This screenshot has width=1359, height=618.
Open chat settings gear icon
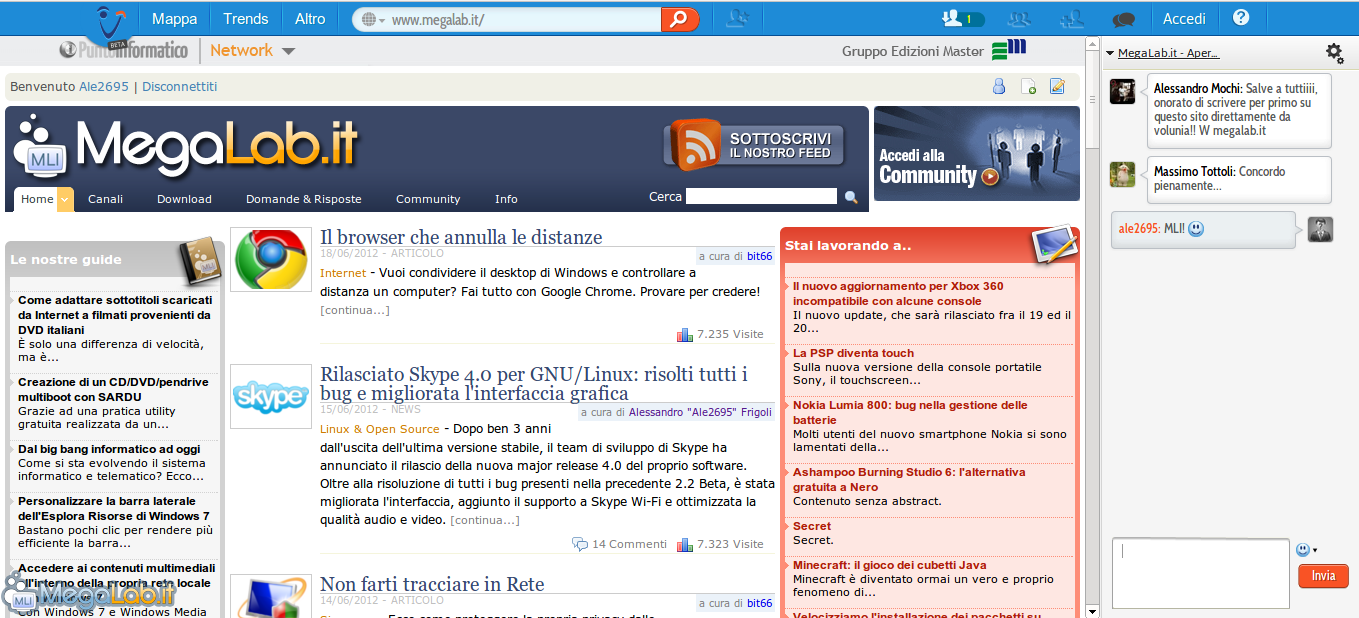pyautogui.click(x=1334, y=53)
